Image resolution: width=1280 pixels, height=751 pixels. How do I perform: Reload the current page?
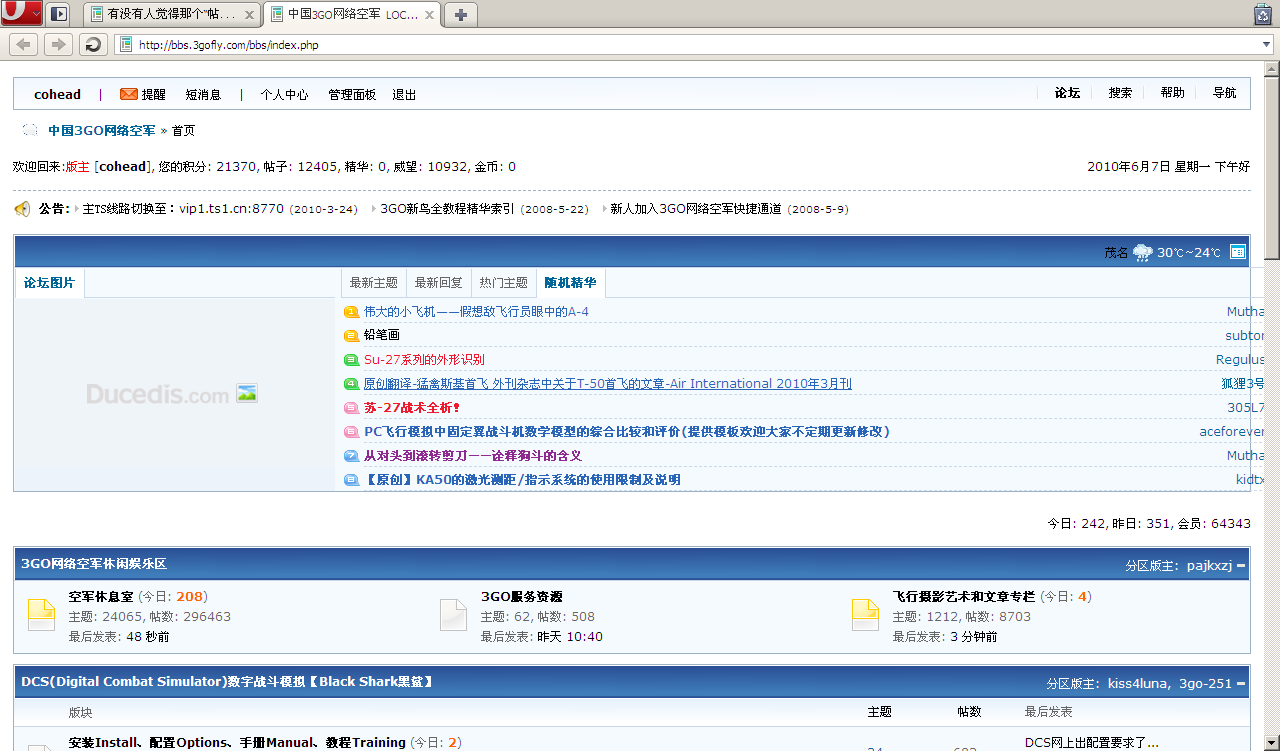93,44
